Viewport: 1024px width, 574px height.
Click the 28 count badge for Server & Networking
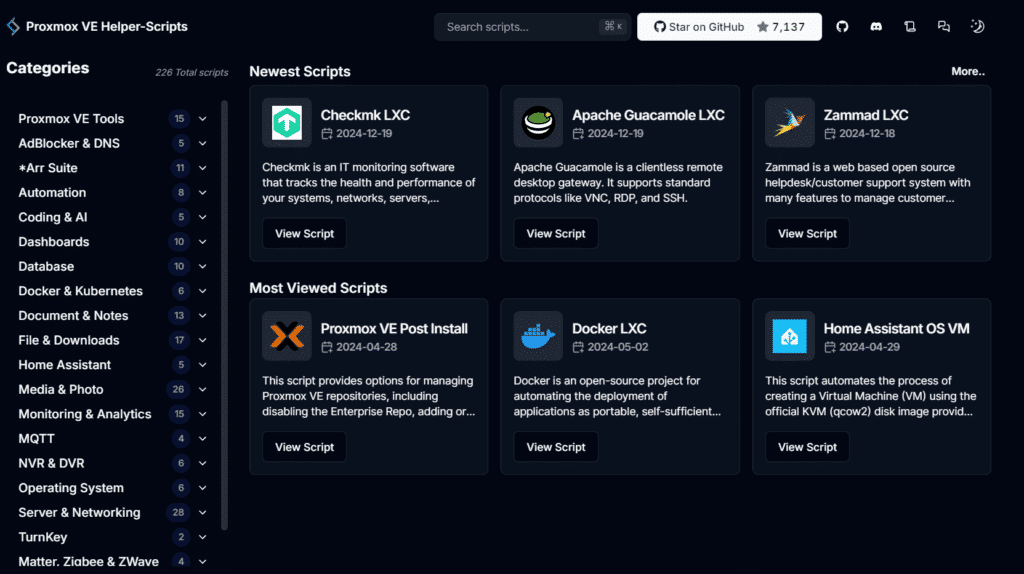tap(178, 513)
